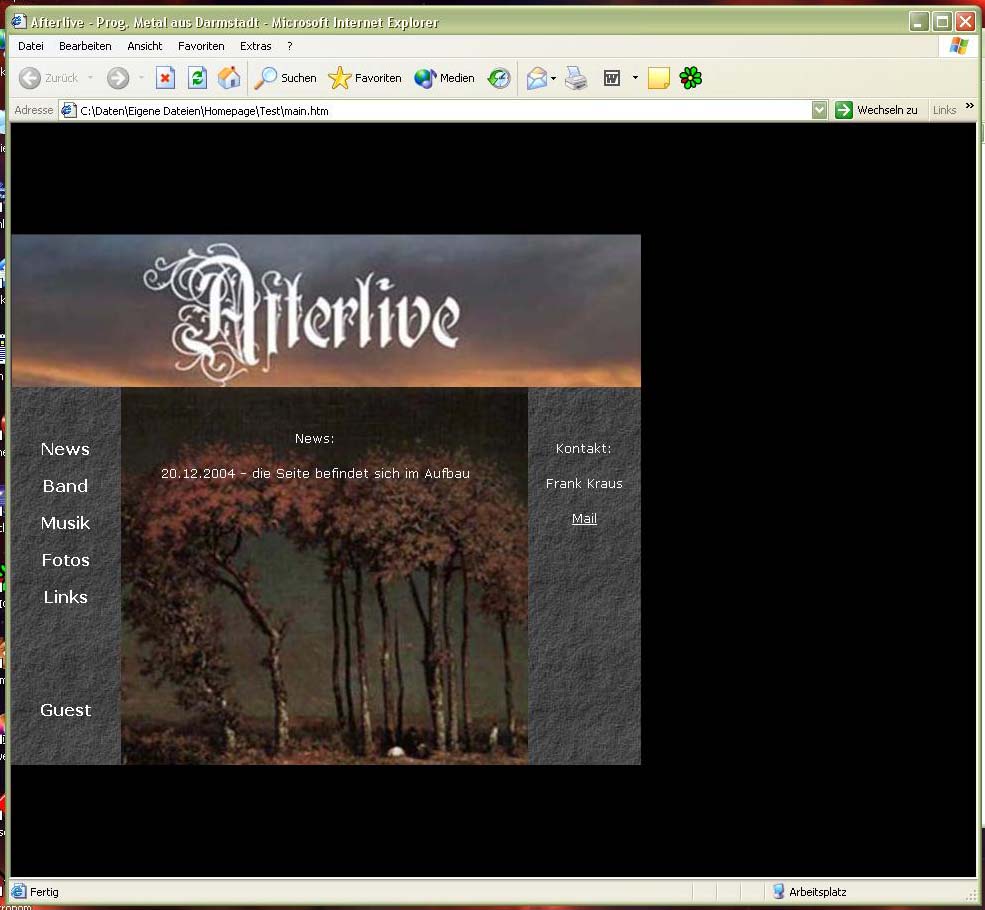Open the Extras menu
The width and height of the screenshot is (985, 910).
pos(255,46)
